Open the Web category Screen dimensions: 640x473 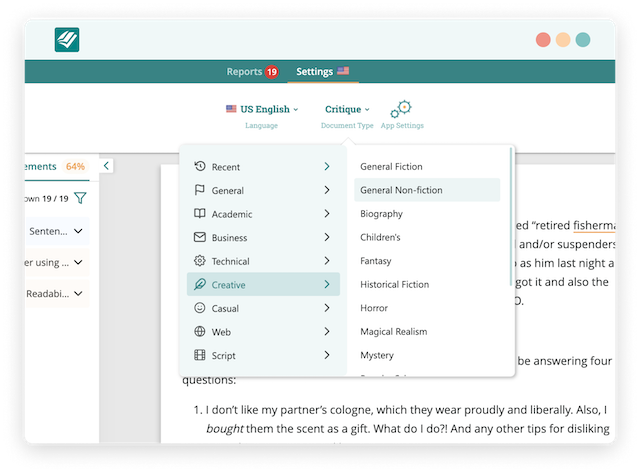263,332
